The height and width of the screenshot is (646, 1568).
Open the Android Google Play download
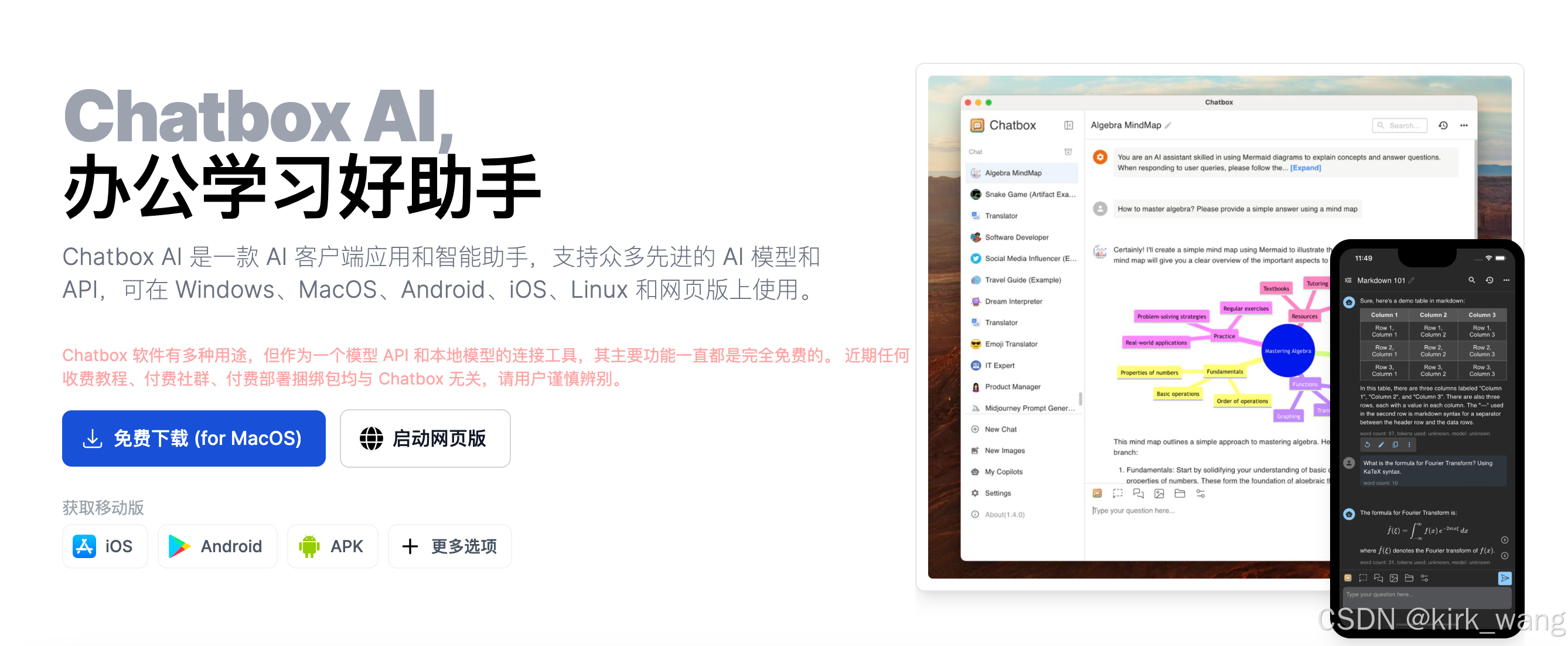pyautogui.click(x=217, y=546)
